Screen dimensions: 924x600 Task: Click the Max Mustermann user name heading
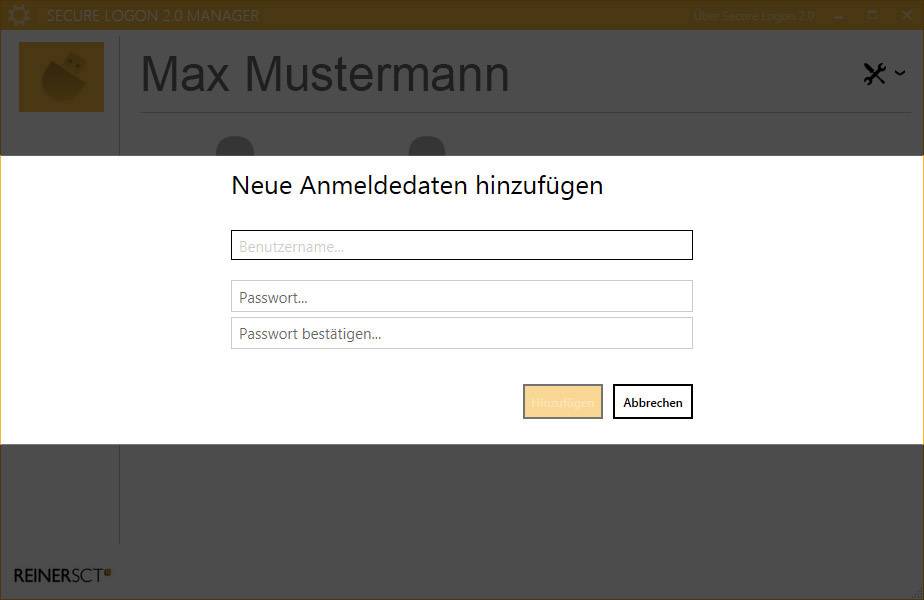[x=325, y=74]
